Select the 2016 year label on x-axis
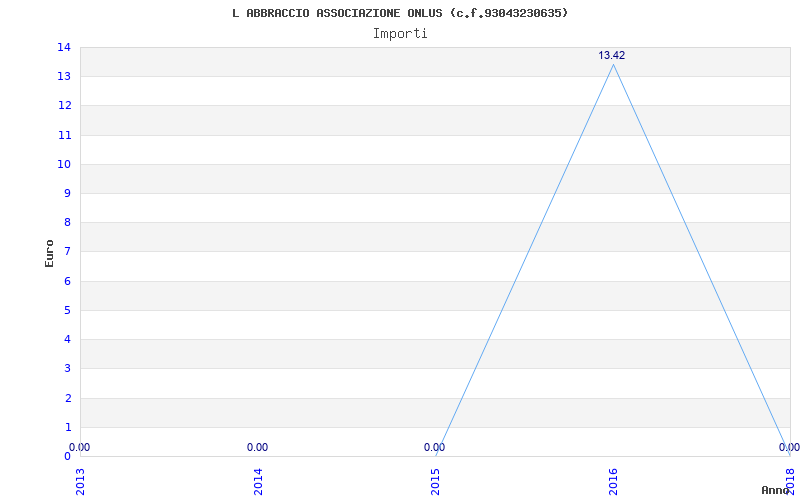 tap(613, 482)
